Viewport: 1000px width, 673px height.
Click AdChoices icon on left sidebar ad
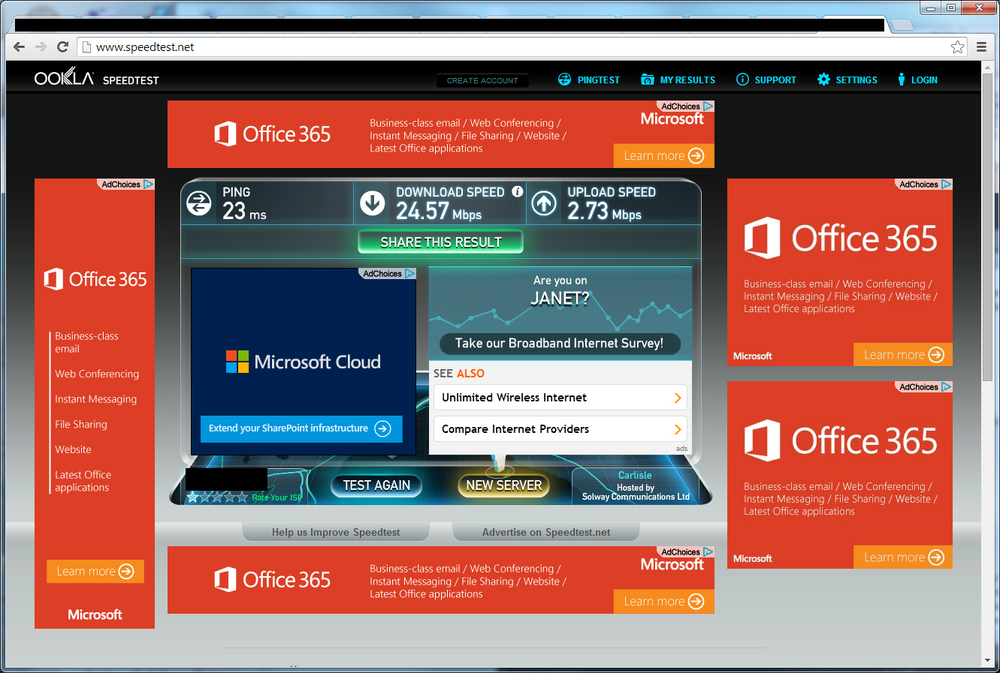(149, 184)
